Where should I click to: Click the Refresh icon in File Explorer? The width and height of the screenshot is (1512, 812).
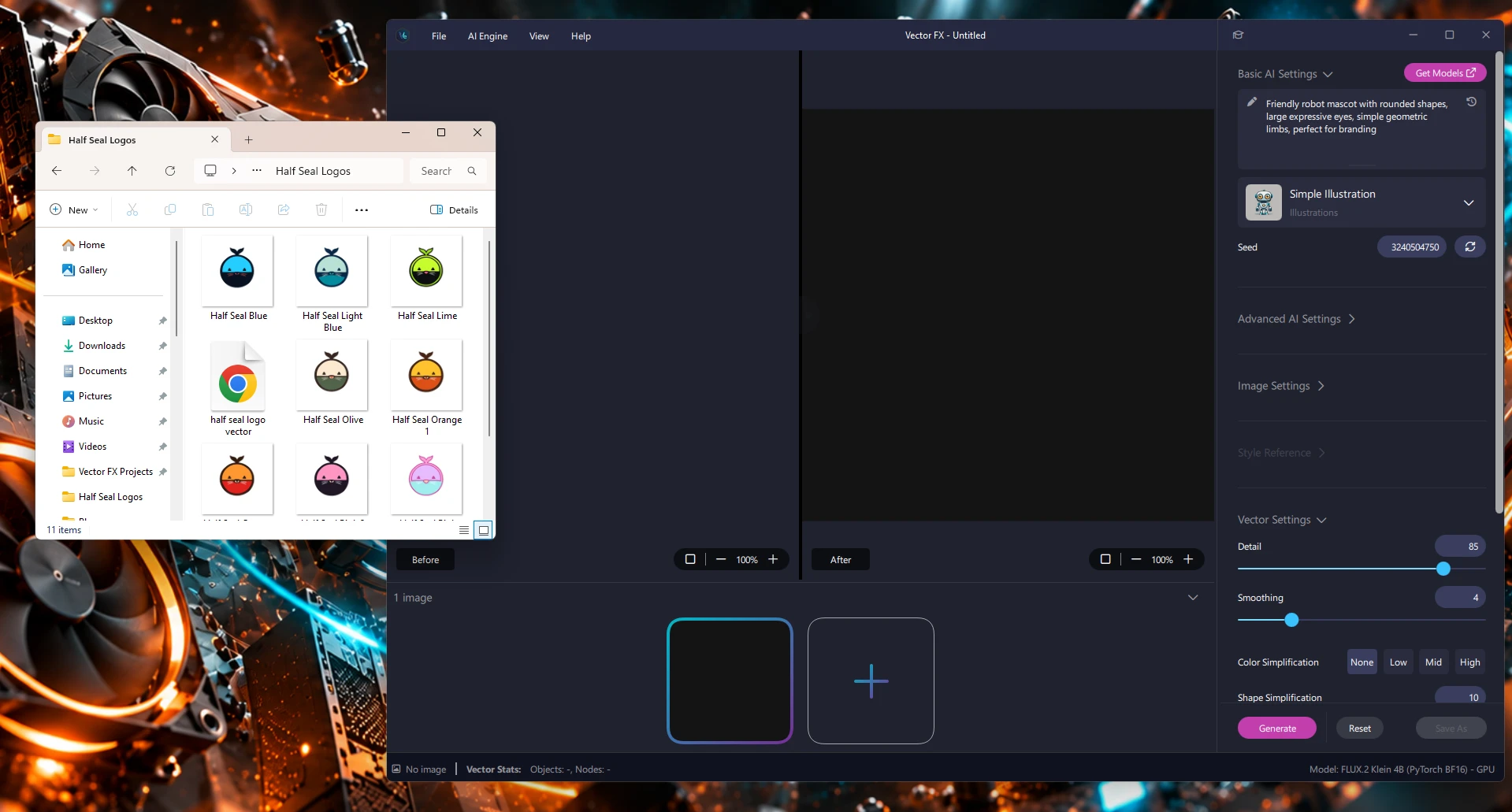pyautogui.click(x=169, y=171)
